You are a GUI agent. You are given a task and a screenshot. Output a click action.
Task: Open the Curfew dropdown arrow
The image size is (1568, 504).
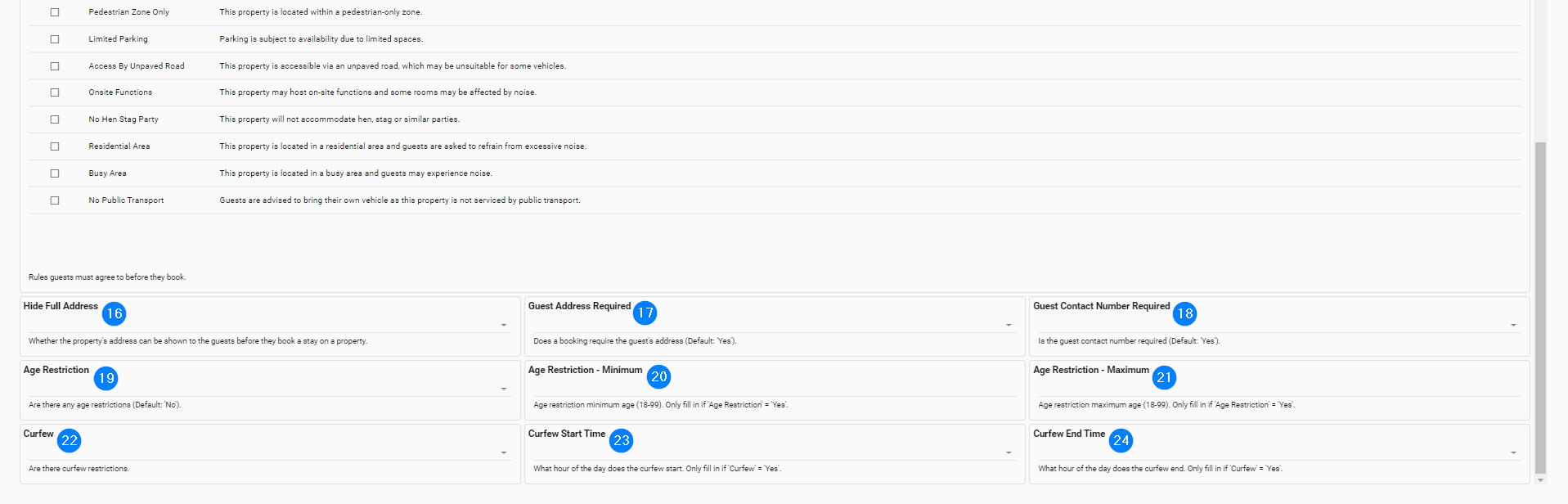click(x=504, y=452)
